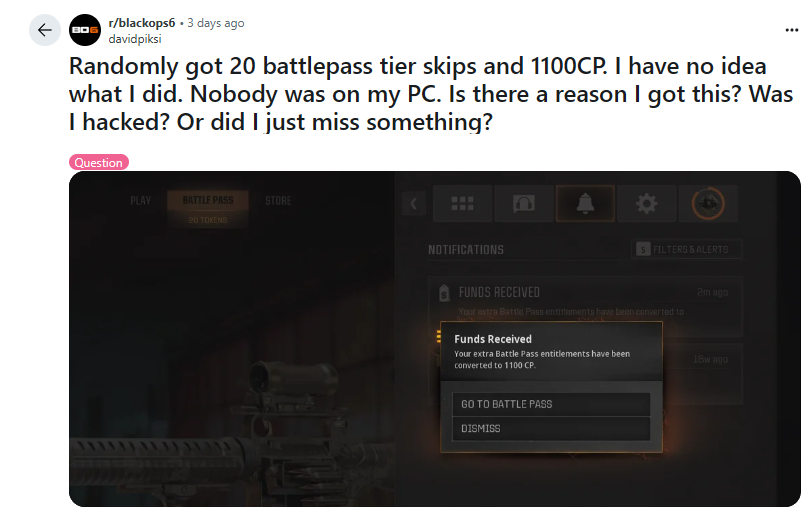Click the circular player profile emblem
The image size is (809, 526).
pyautogui.click(x=708, y=203)
